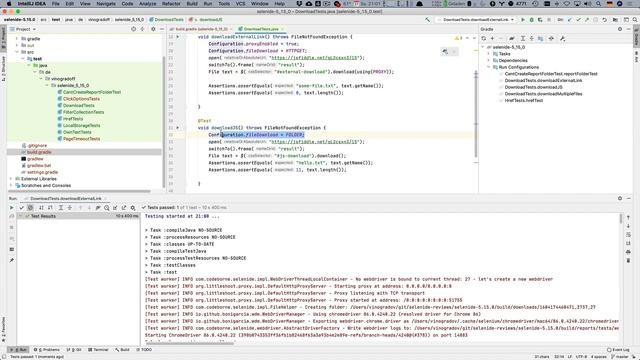
Task: Rerun tests with Run panel play icon
Action: 11,208
